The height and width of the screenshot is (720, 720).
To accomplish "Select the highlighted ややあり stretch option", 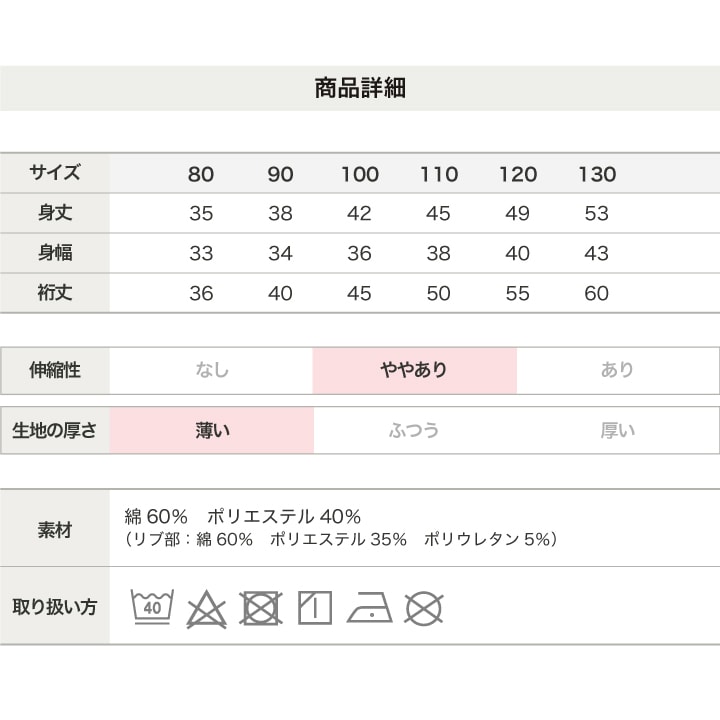I will point(414,370).
